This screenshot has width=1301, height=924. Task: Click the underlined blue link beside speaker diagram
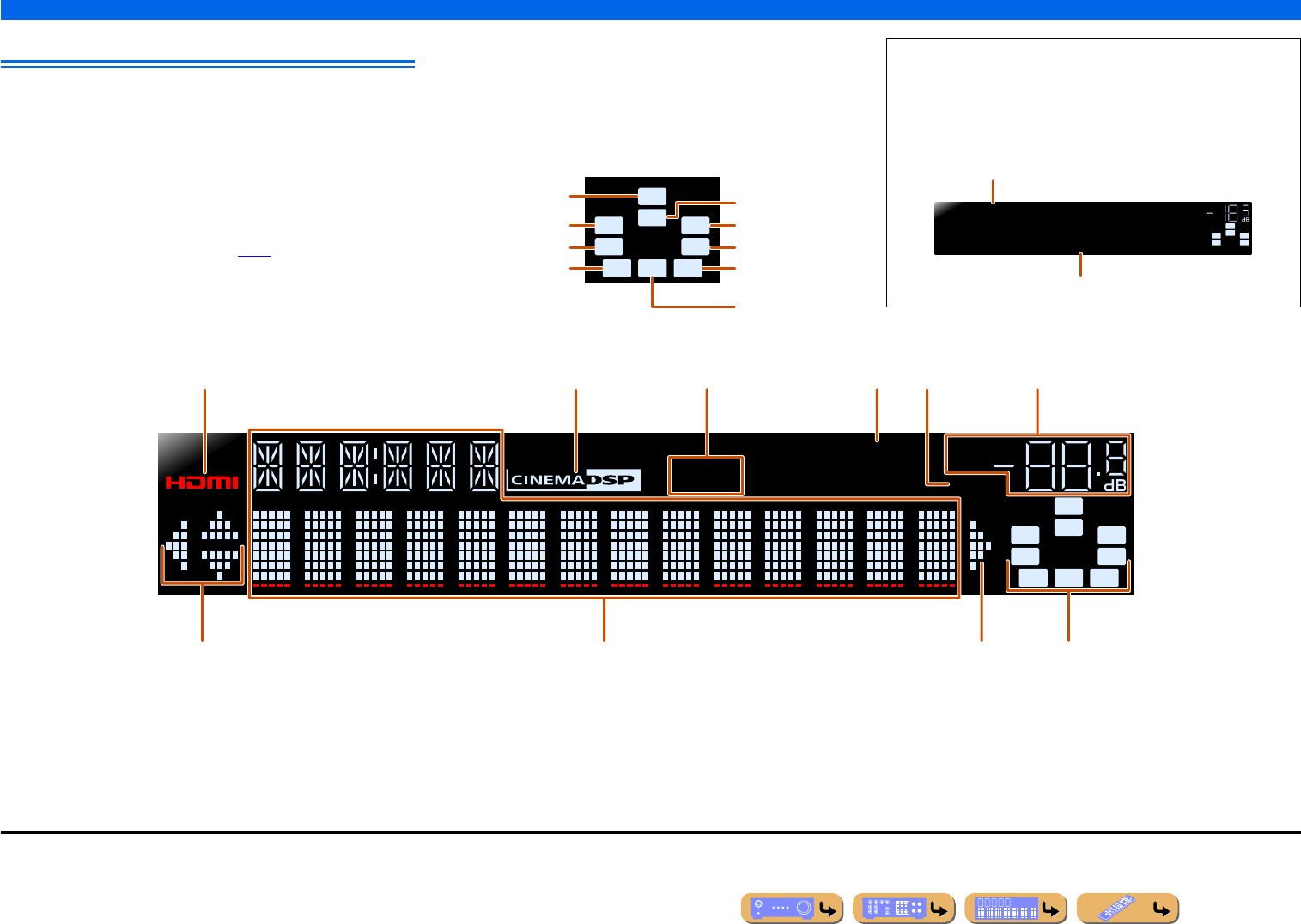(x=254, y=255)
